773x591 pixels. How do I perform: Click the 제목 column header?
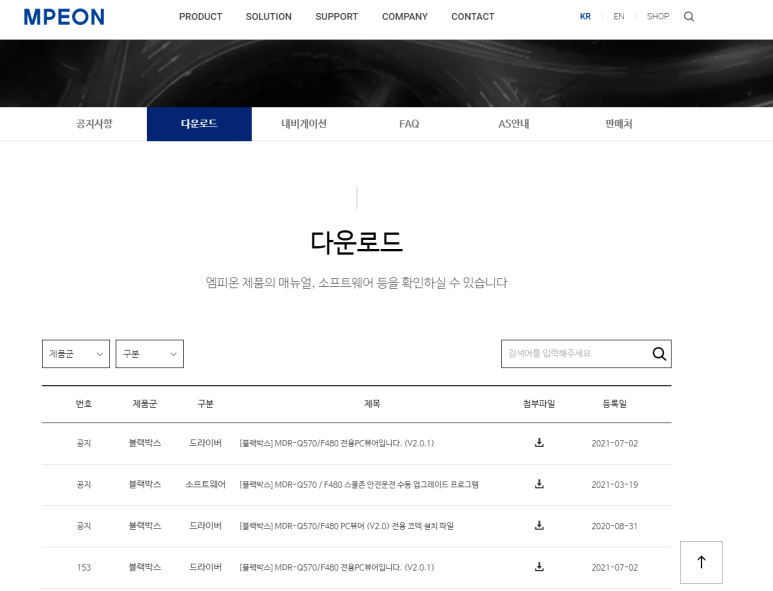[x=372, y=404]
